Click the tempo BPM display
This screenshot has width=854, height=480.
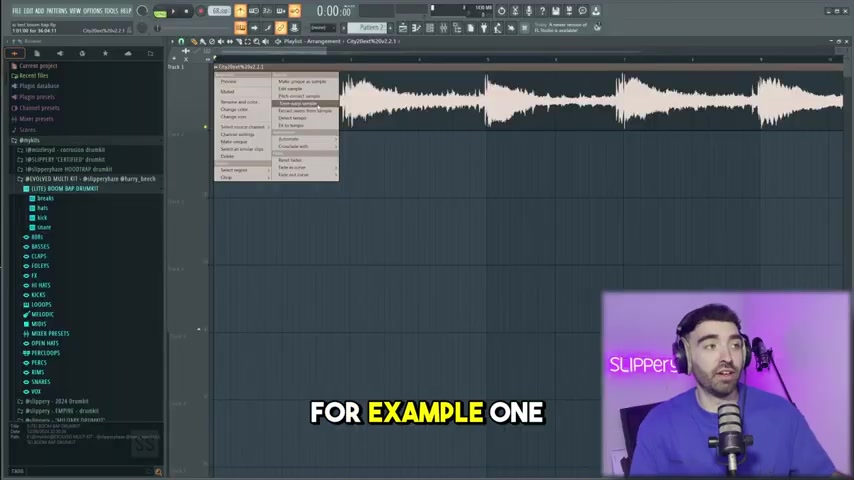point(219,11)
